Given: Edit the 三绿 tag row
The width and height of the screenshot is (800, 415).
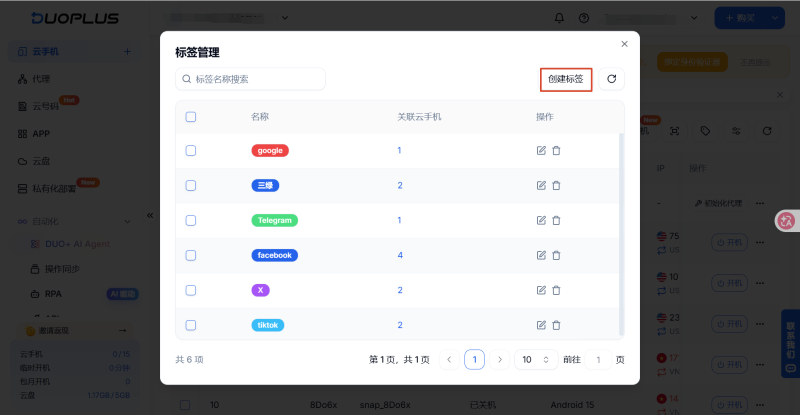Looking at the screenshot, I should point(541,185).
